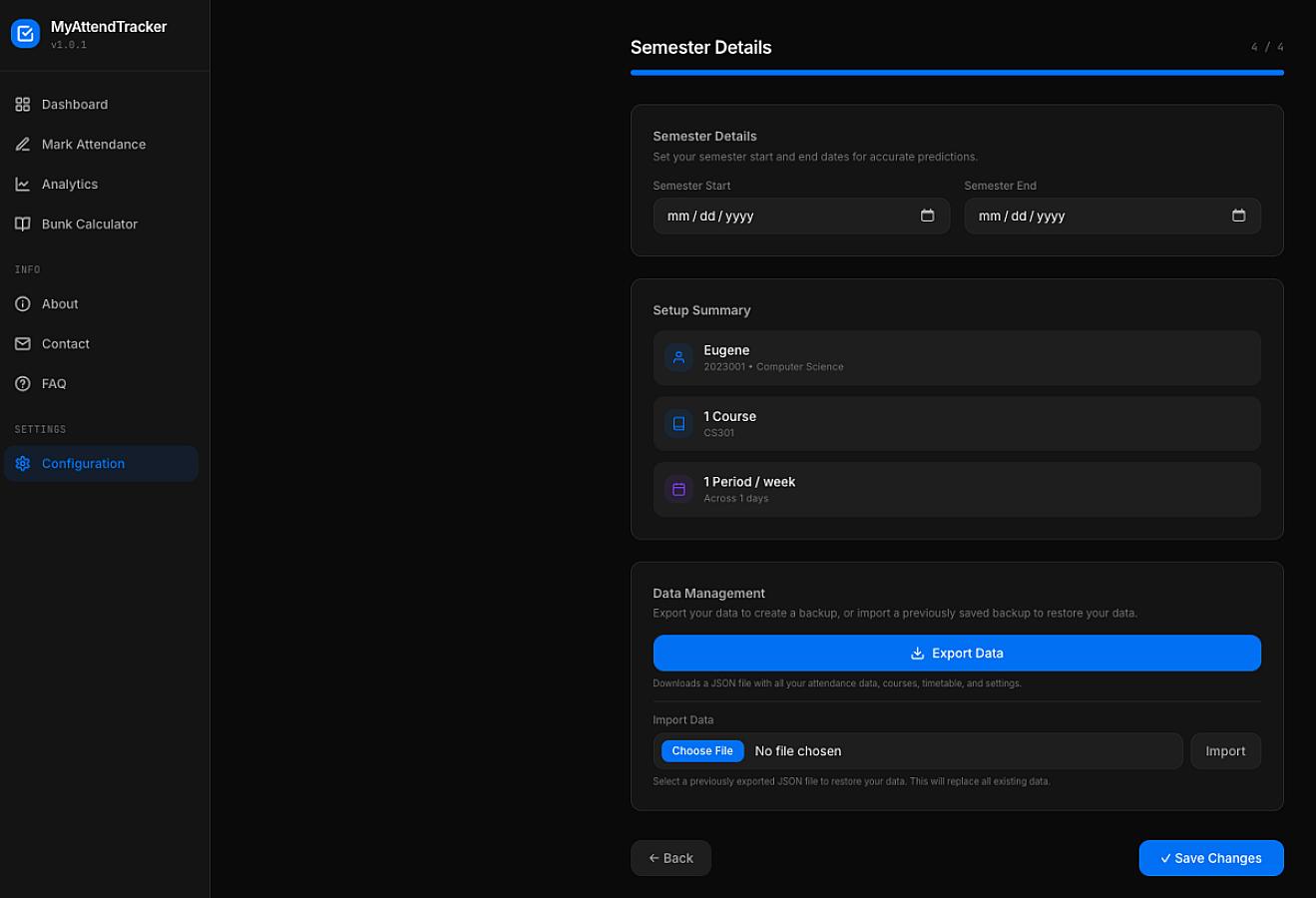Image resolution: width=1316 pixels, height=898 pixels.
Task: Click the FAQ question mark icon
Action: click(x=23, y=383)
